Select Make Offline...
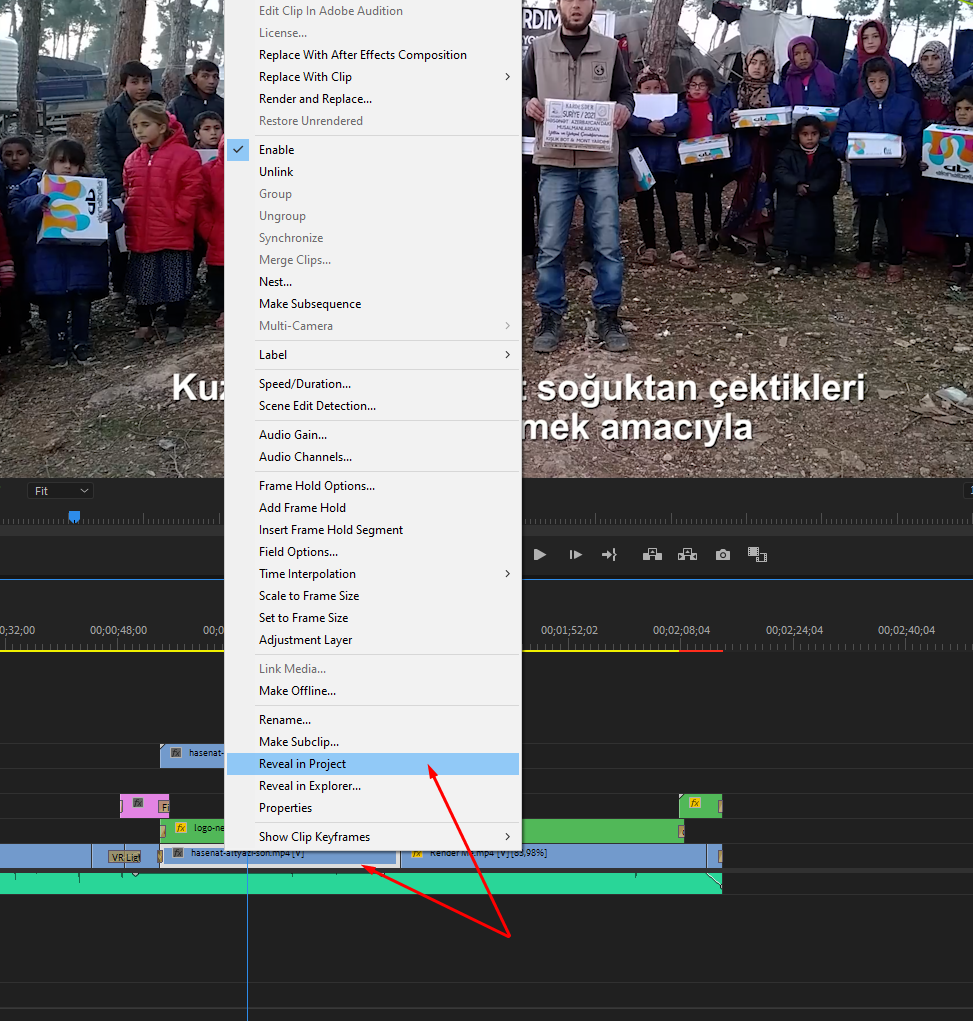This screenshot has height=1021, width=973. coord(373,691)
